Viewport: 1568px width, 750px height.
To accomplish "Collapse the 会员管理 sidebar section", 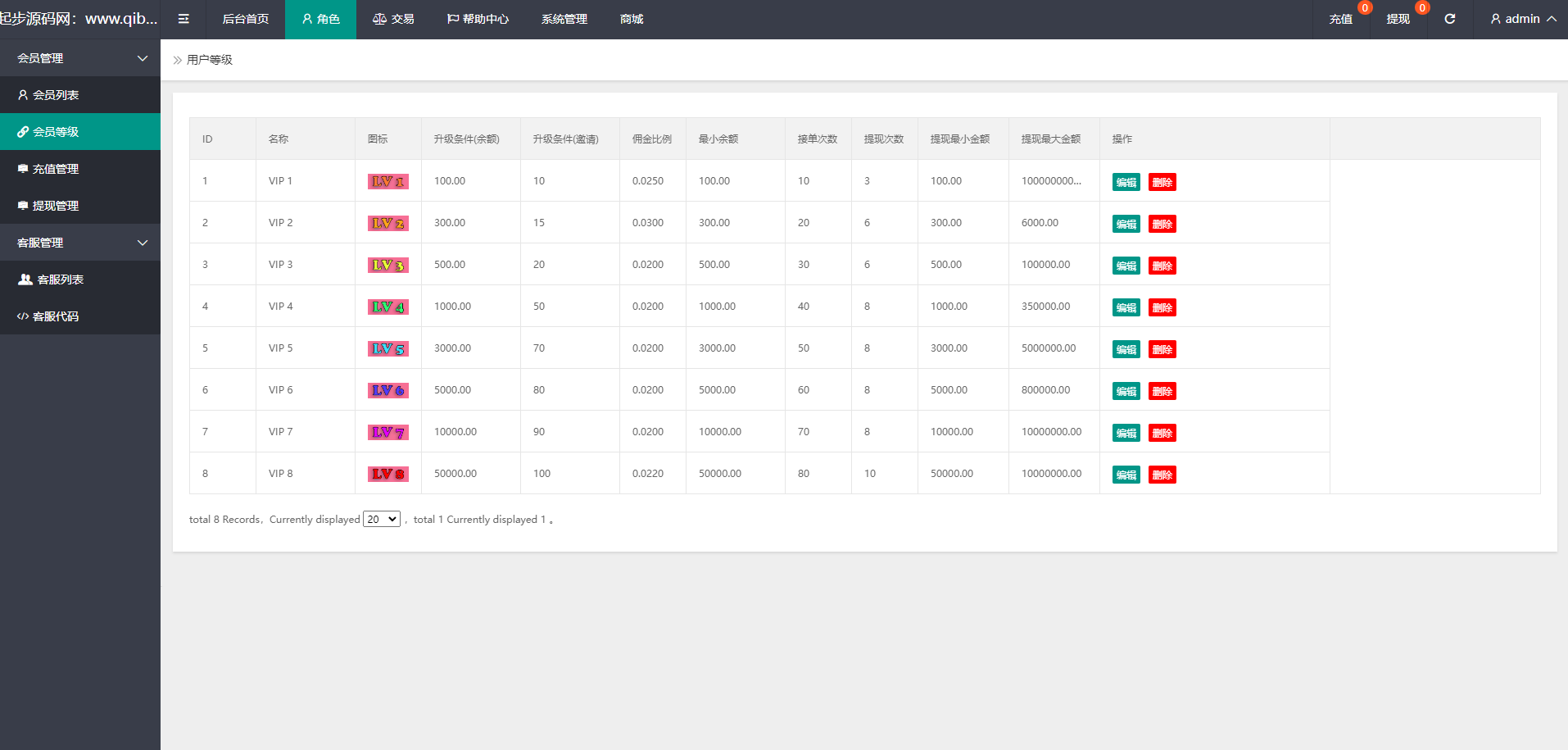I will 79,58.
